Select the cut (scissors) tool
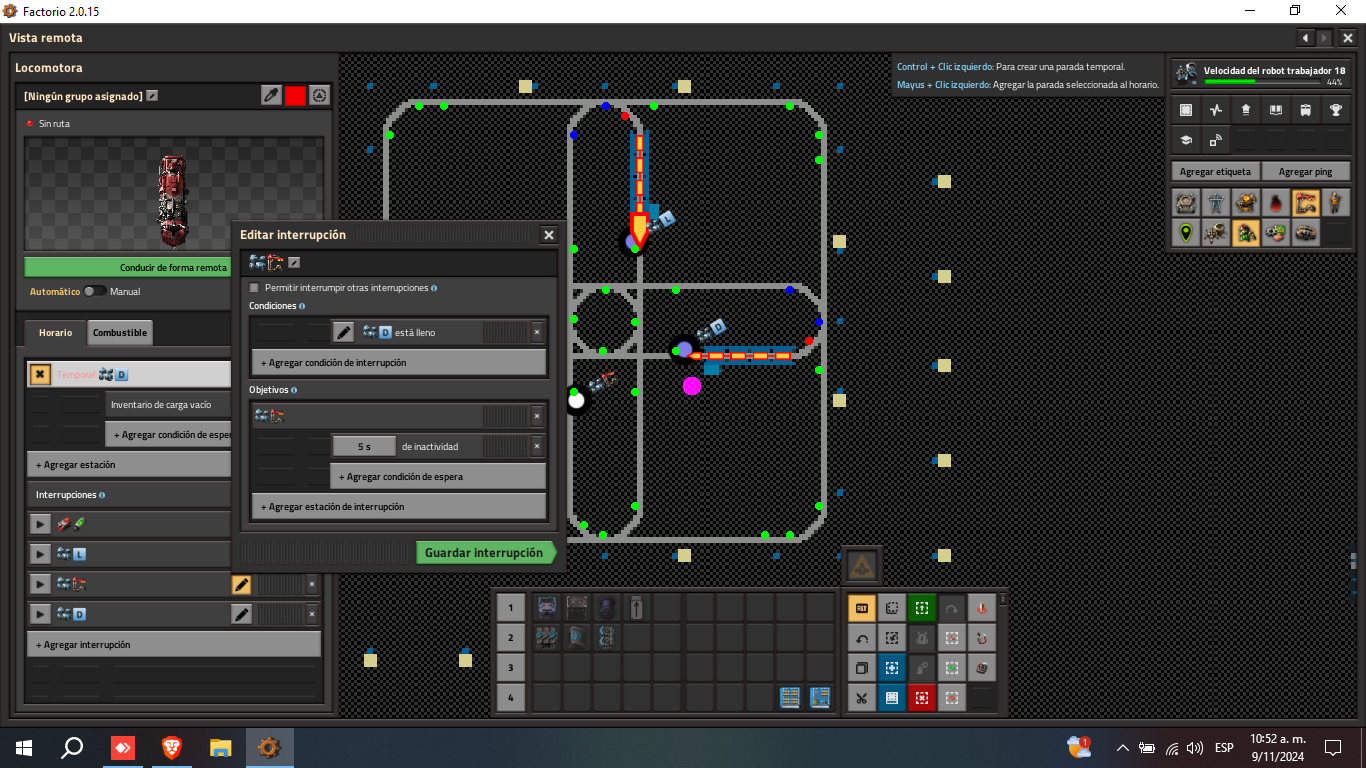Viewport: 1366px width, 768px height. [x=862, y=697]
